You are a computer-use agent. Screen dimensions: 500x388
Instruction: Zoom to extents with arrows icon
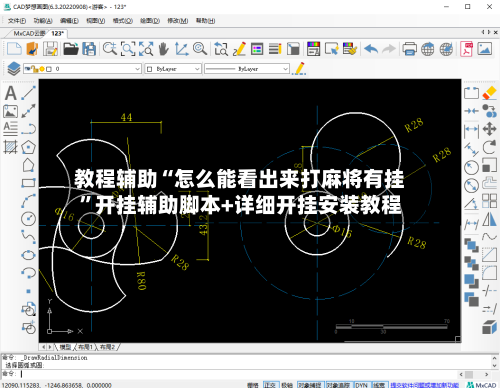click(x=146, y=49)
